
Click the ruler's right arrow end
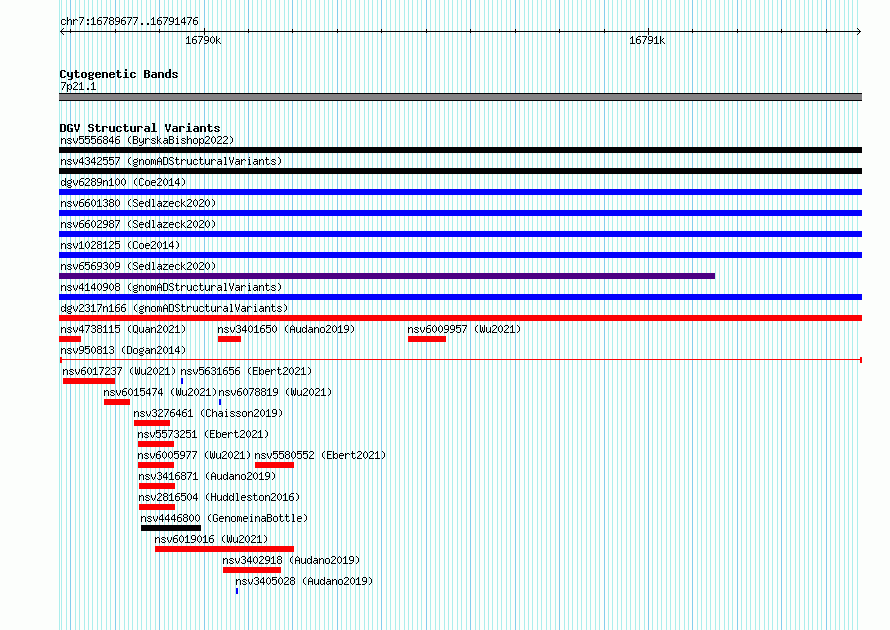coord(859,31)
